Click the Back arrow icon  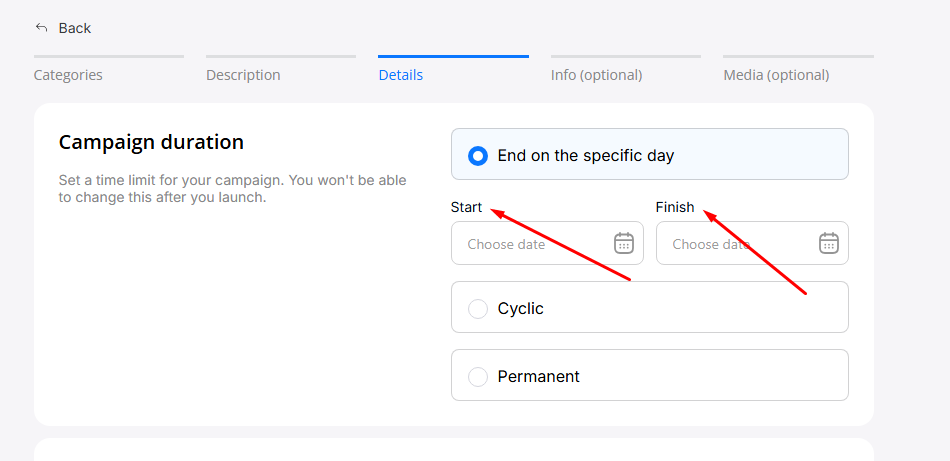[x=41, y=28]
